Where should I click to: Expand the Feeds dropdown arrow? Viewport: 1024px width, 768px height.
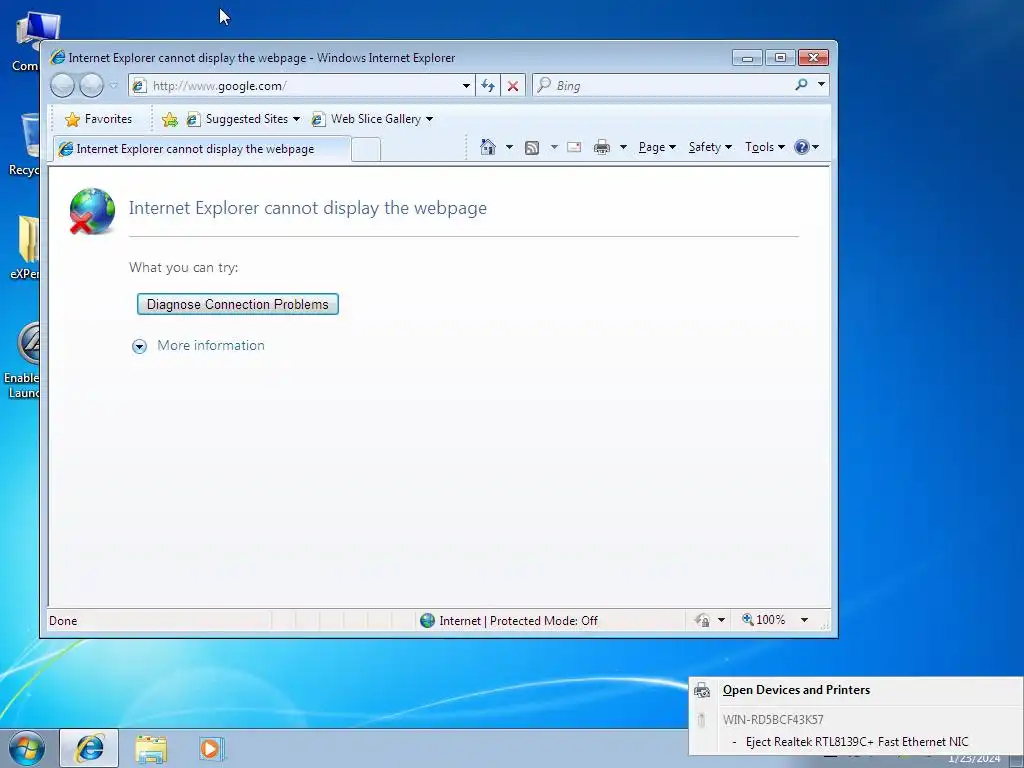point(554,147)
